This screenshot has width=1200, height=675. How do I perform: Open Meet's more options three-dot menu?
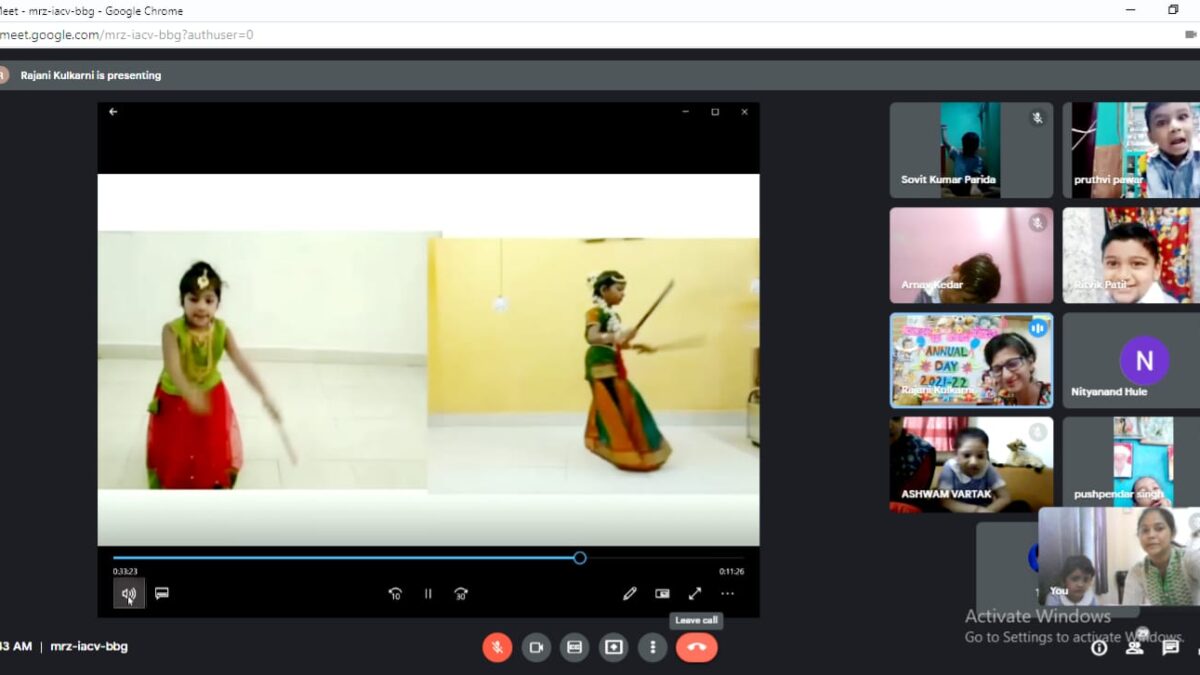[x=653, y=647]
